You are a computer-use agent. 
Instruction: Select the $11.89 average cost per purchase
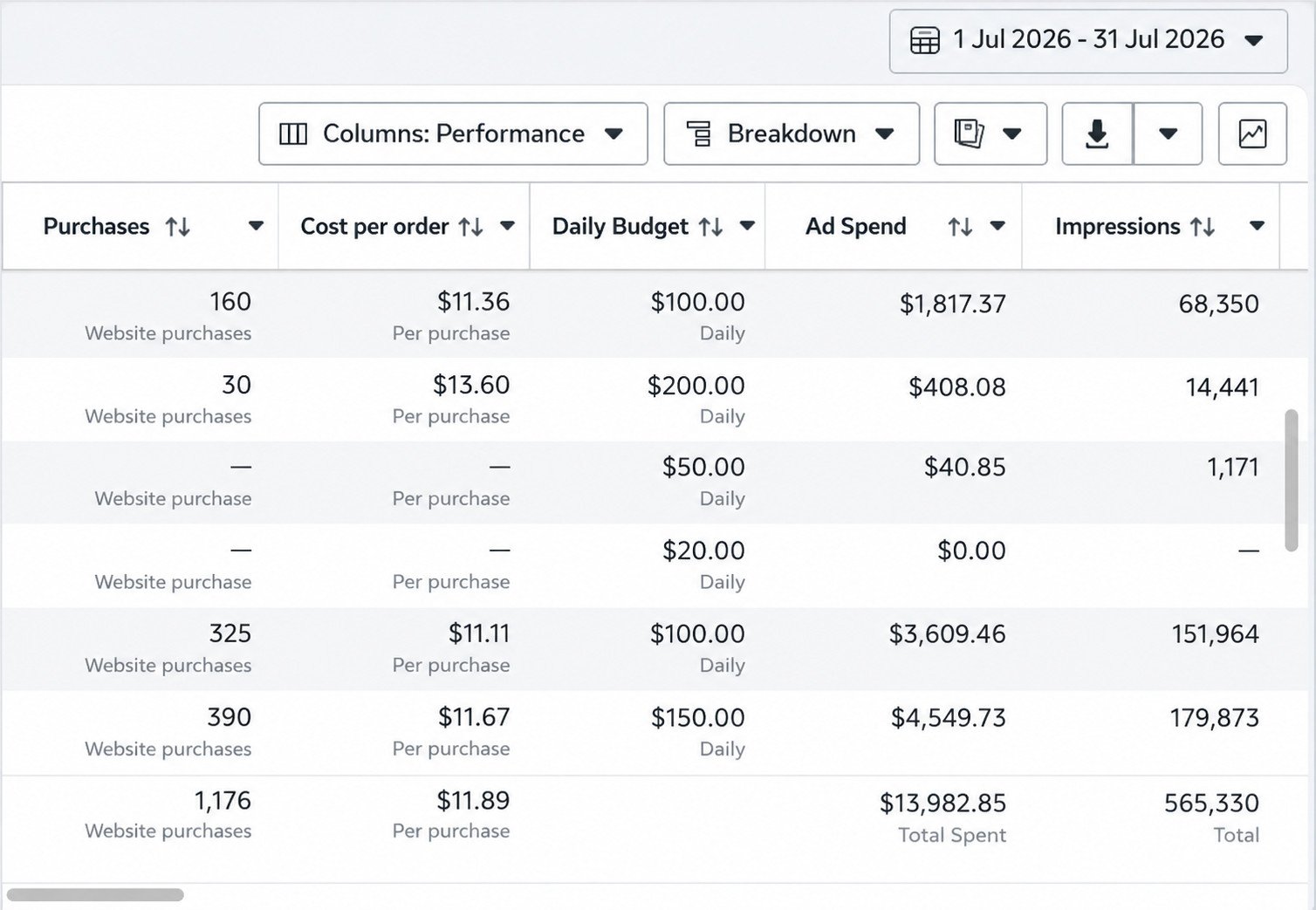pos(473,800)
